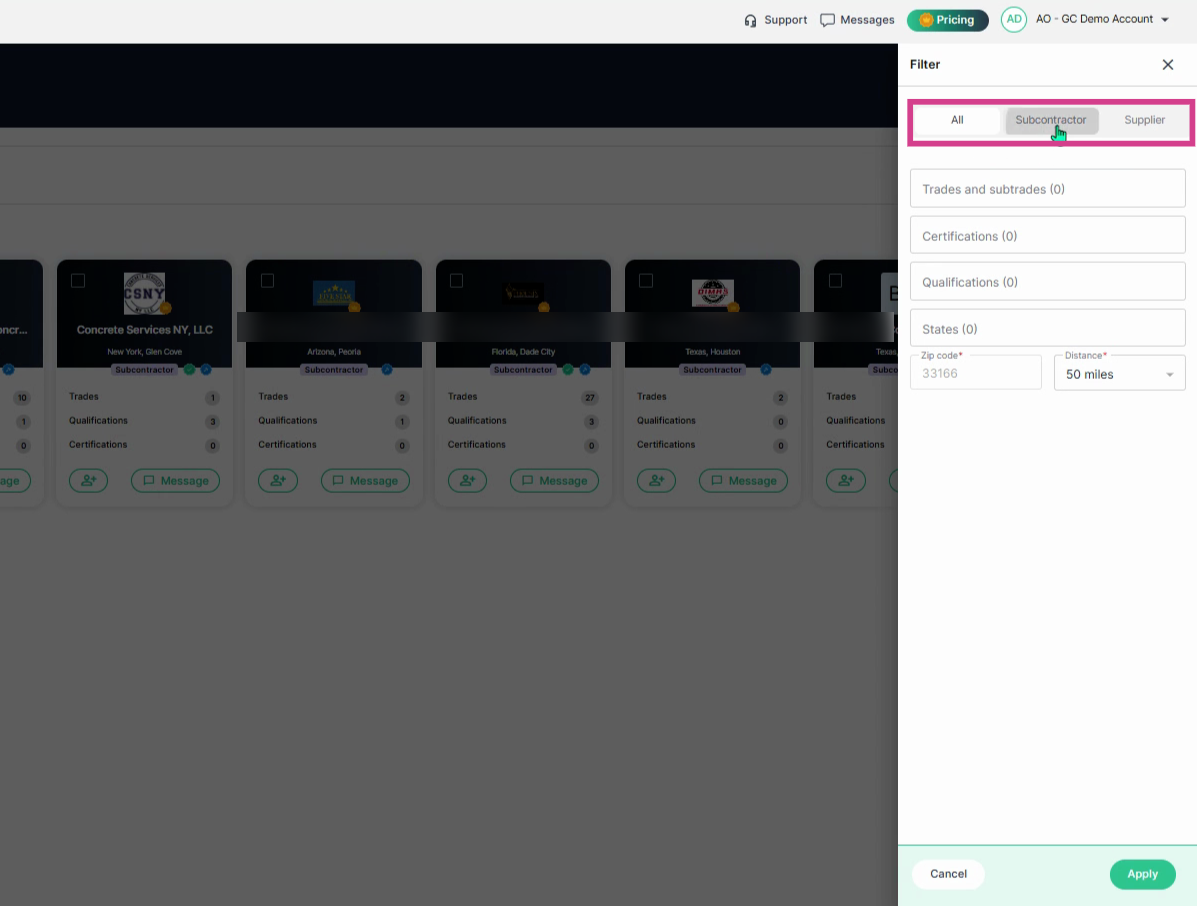Click the Zip code input field
Image resolution: width=1197 pixels, height=906 pixels.
point(976,373)
